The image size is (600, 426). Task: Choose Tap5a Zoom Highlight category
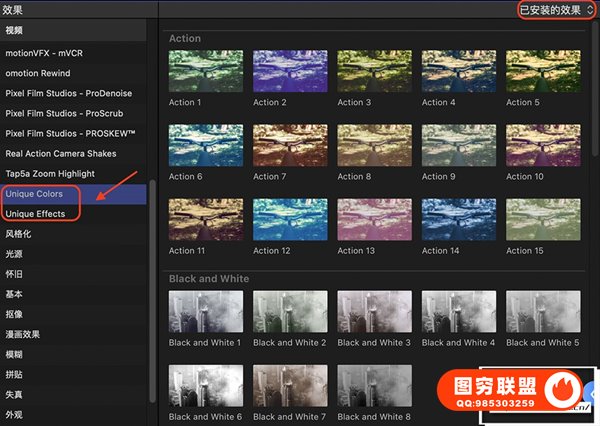pos(53,173)
